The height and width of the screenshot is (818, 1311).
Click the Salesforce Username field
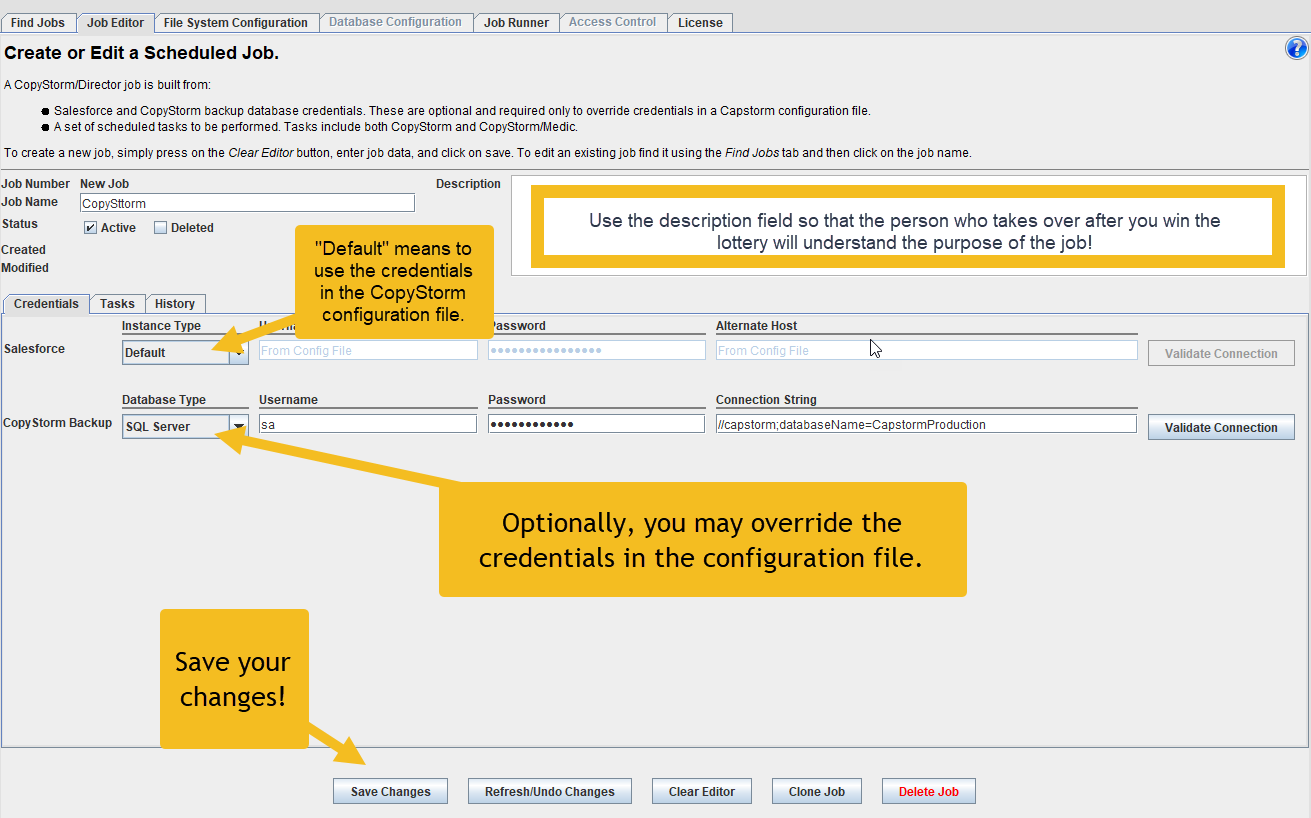[368, 350]
